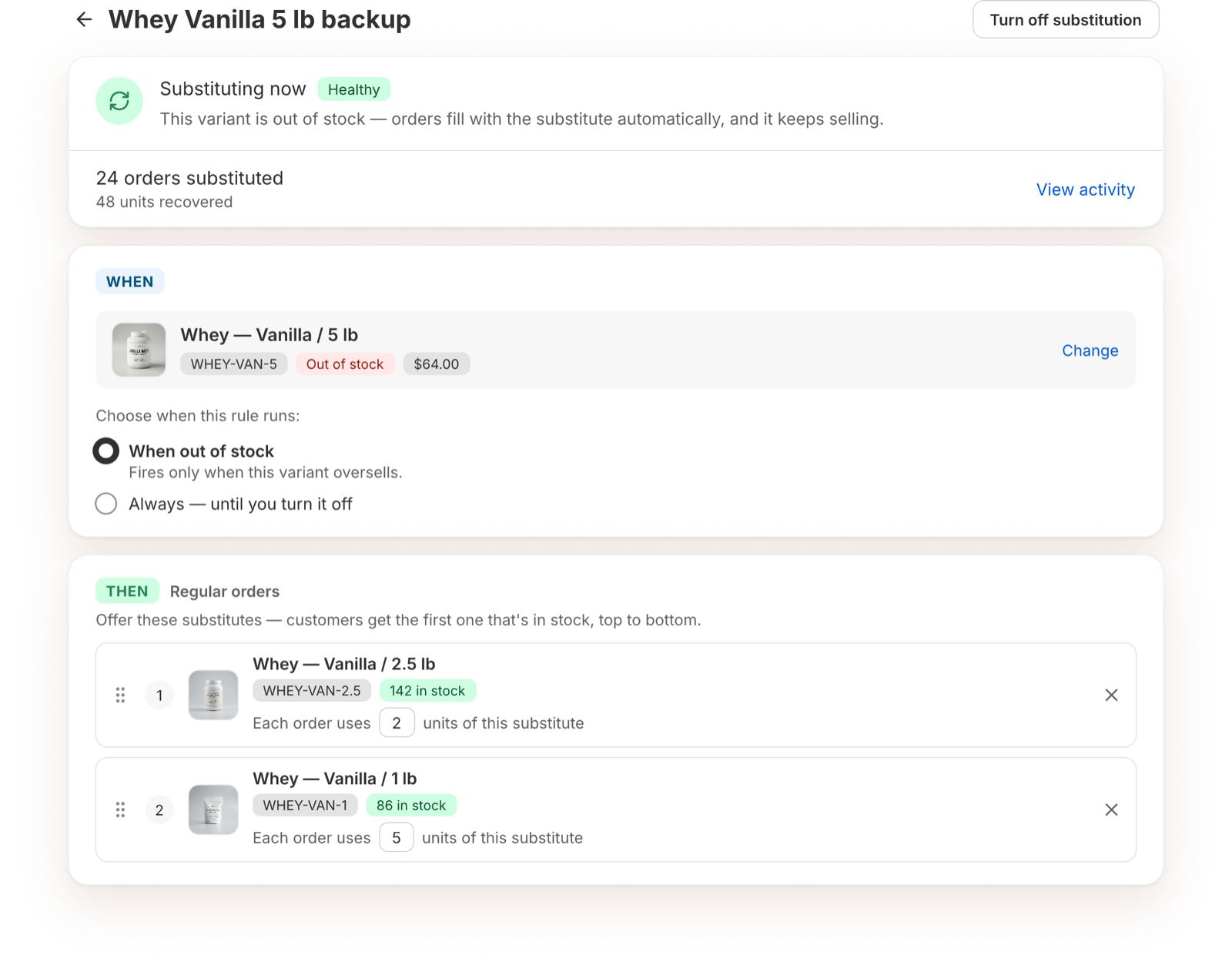Click the WHEY-VAN-5 SKU tag
Viewport: 1232px width, 972px height.
[x=234, y=364]
